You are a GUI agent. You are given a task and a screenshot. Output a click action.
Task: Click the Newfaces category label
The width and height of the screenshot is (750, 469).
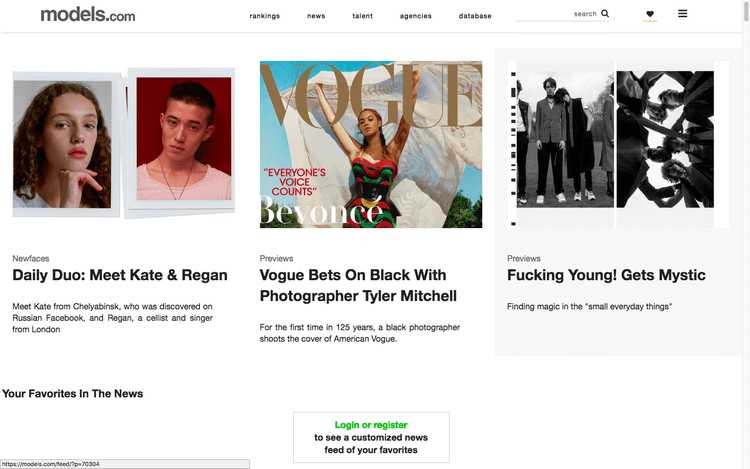click(31, 258)
